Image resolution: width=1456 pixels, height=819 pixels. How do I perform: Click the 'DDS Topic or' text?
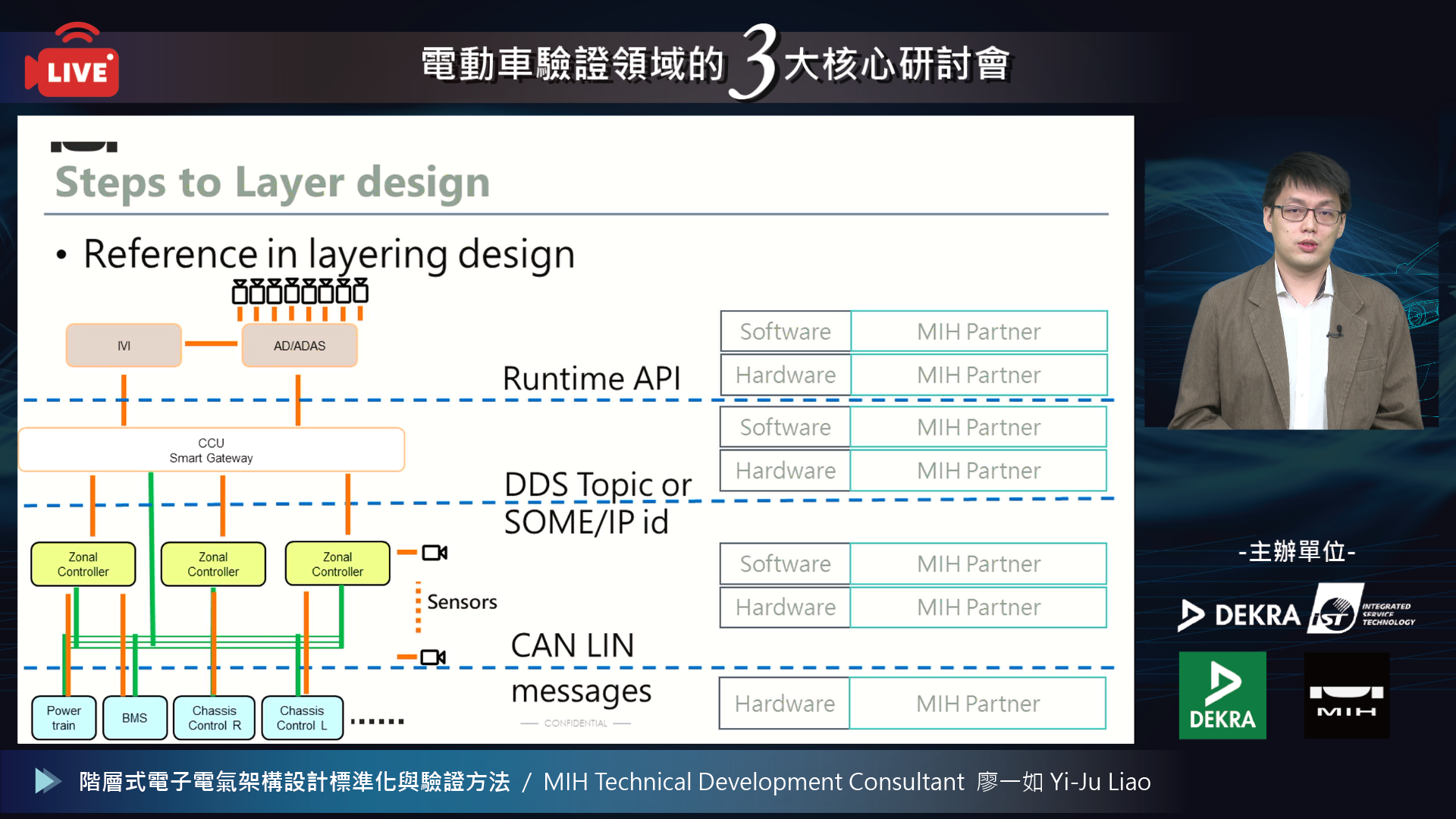pyautogui.click(x=598, y=485)
